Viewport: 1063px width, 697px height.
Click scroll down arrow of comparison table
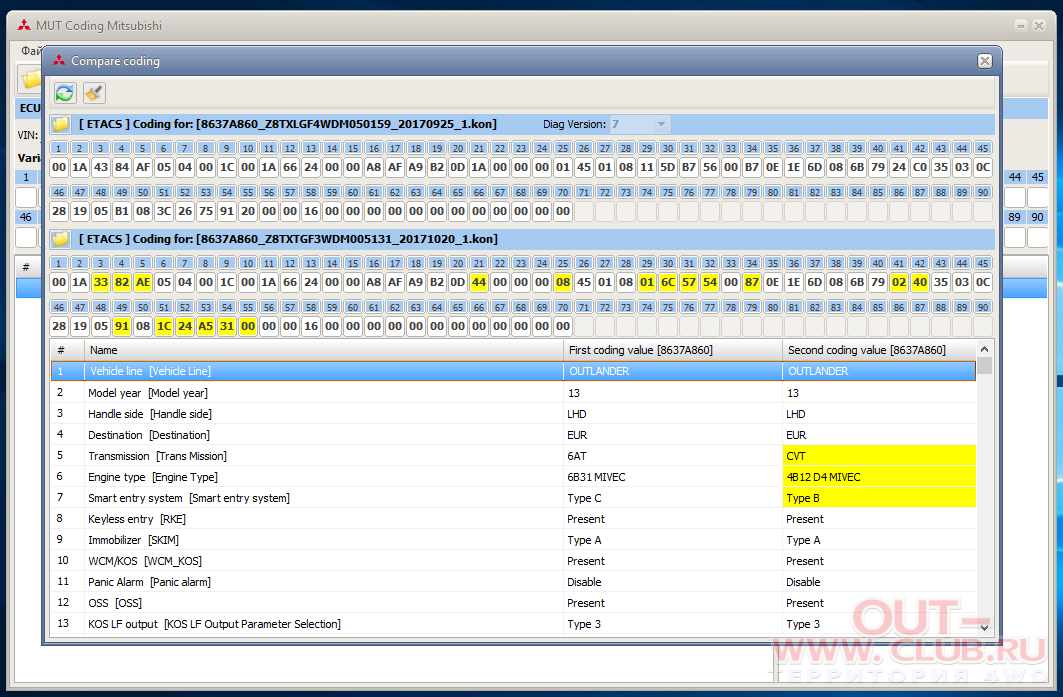pos(984,627)
